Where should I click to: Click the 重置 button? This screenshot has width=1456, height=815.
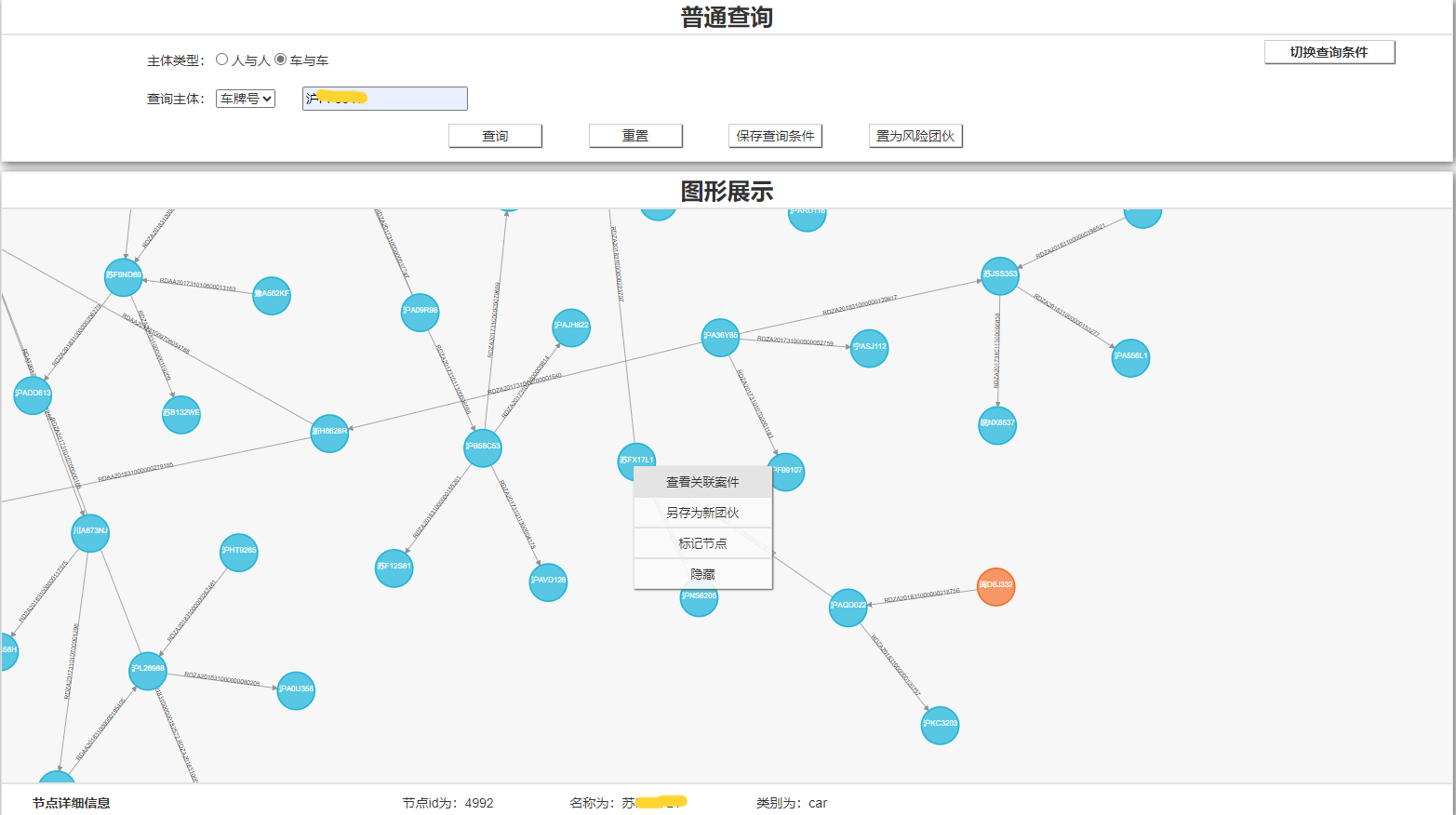point(635,136)
